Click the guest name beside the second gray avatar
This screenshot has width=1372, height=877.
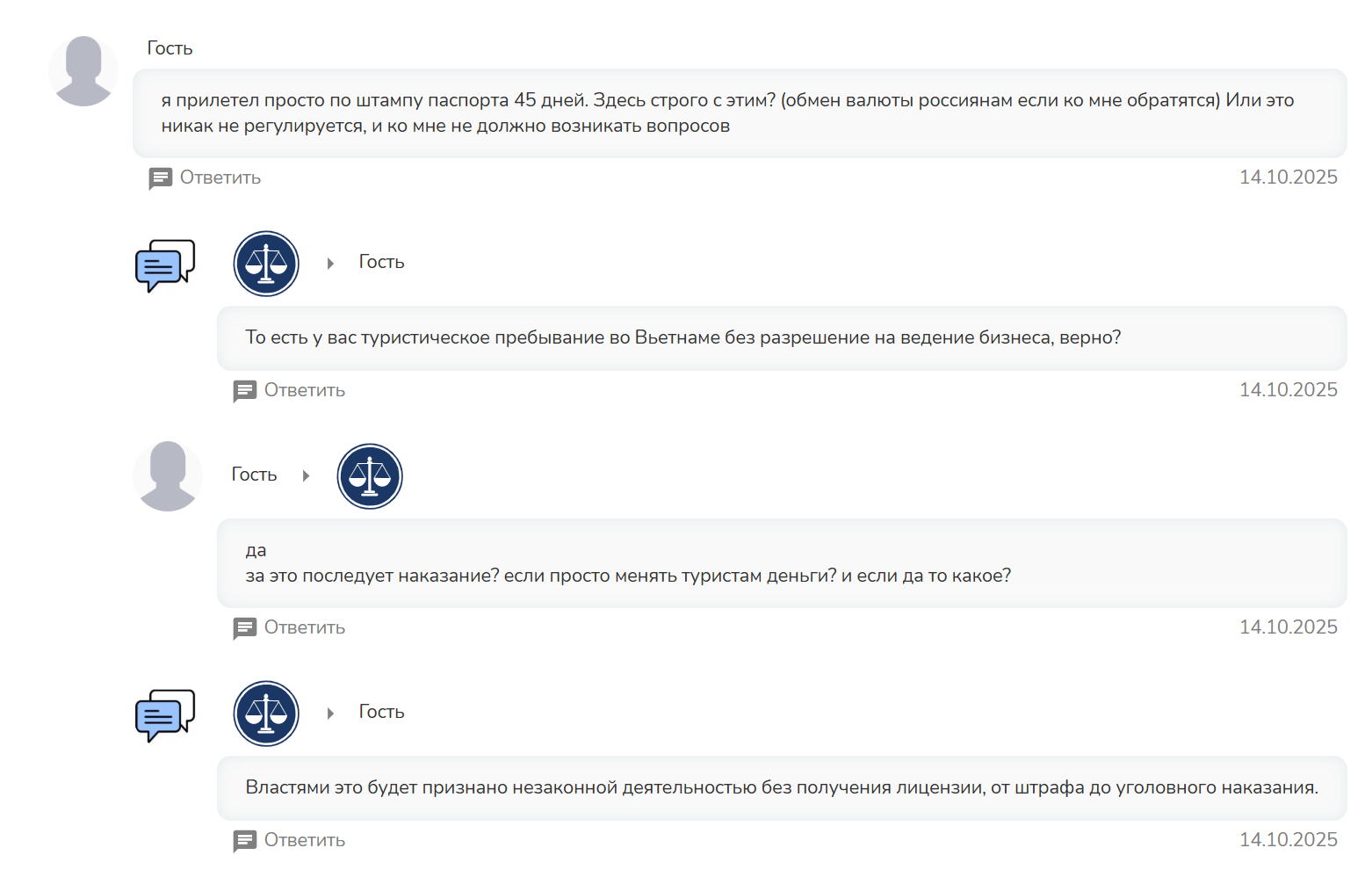[x=254, y=475]
